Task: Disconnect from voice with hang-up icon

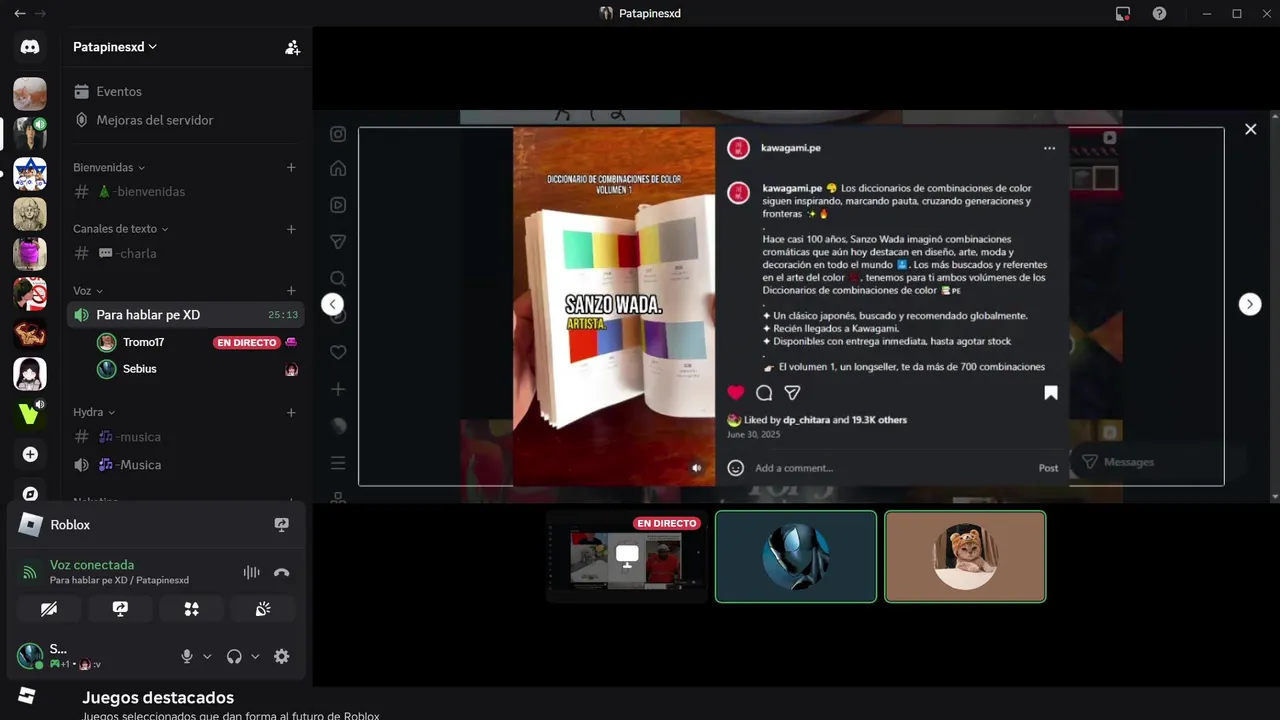Action: (282, 573)
